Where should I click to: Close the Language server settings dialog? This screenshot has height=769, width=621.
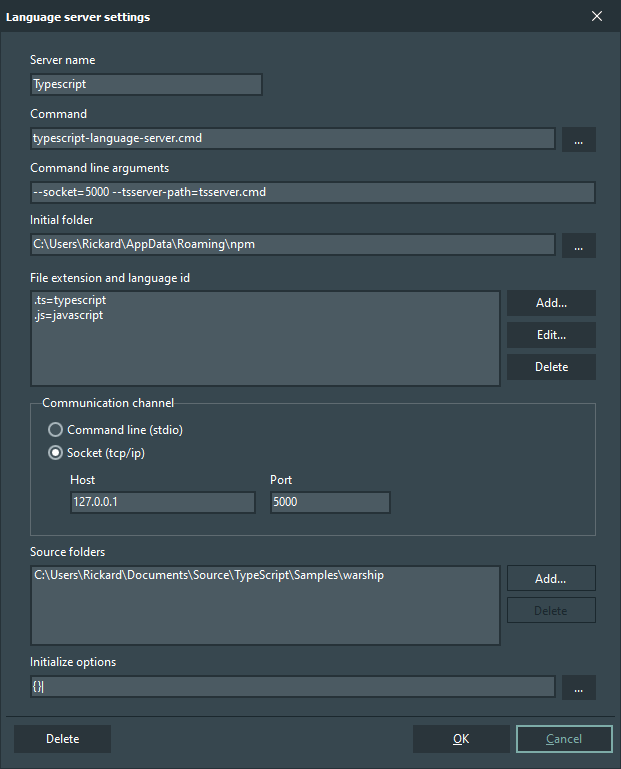click(597, 16)
